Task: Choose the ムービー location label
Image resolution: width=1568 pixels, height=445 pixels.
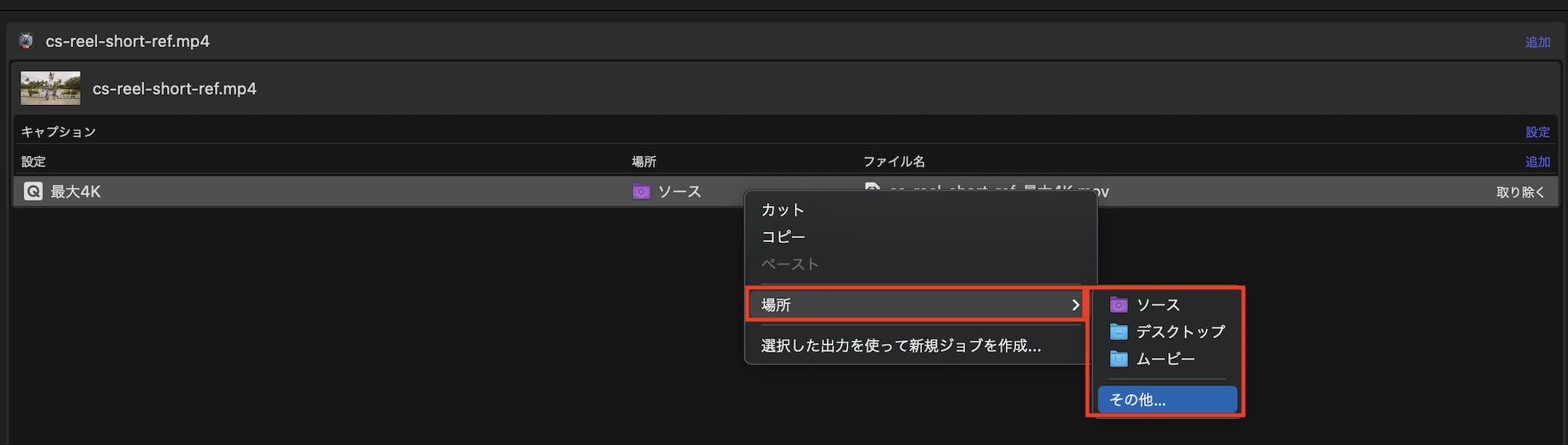Action: [x=1166, y=359]
